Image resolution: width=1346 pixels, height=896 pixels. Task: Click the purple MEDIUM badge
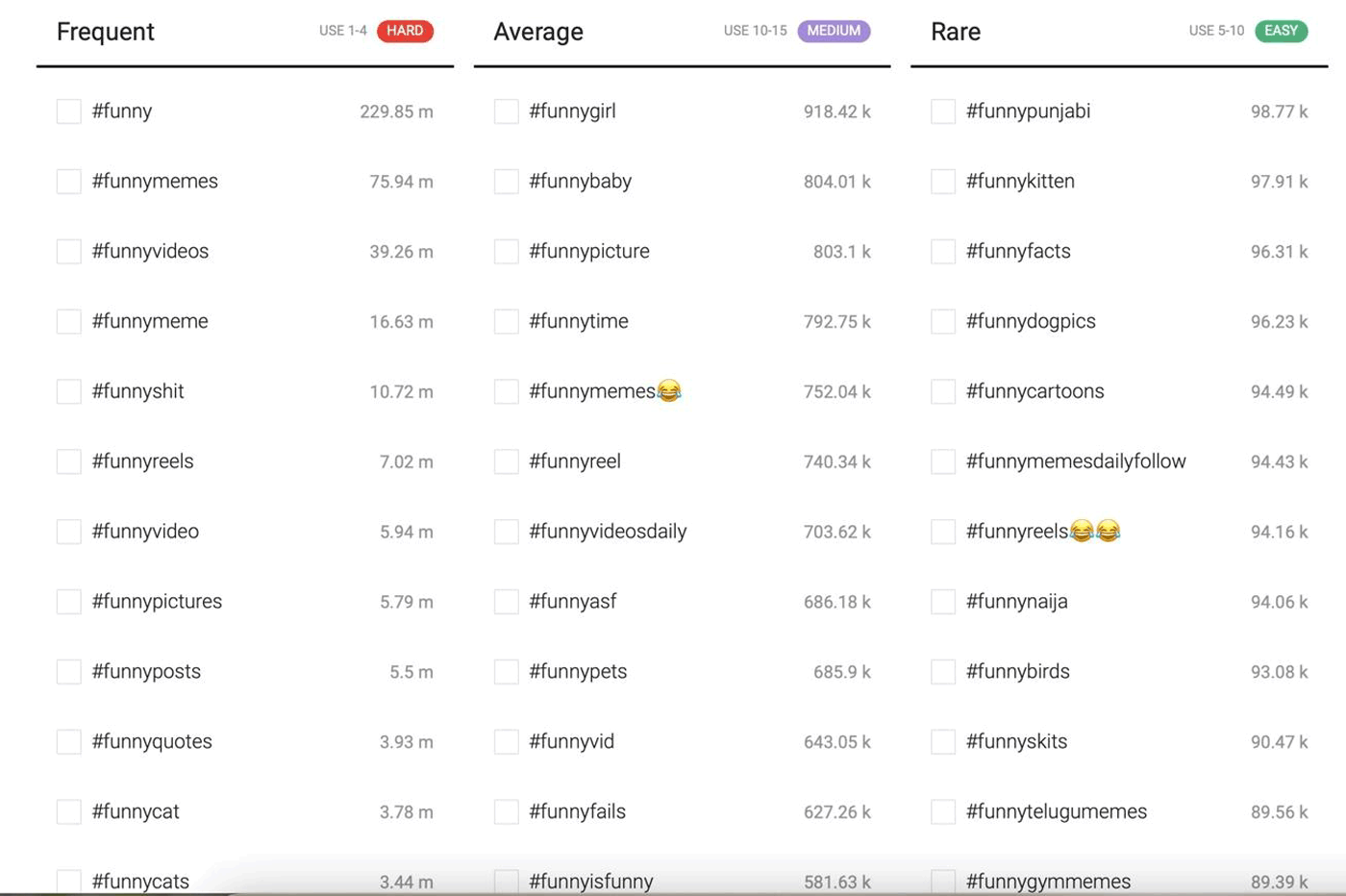tap(834, 31)
